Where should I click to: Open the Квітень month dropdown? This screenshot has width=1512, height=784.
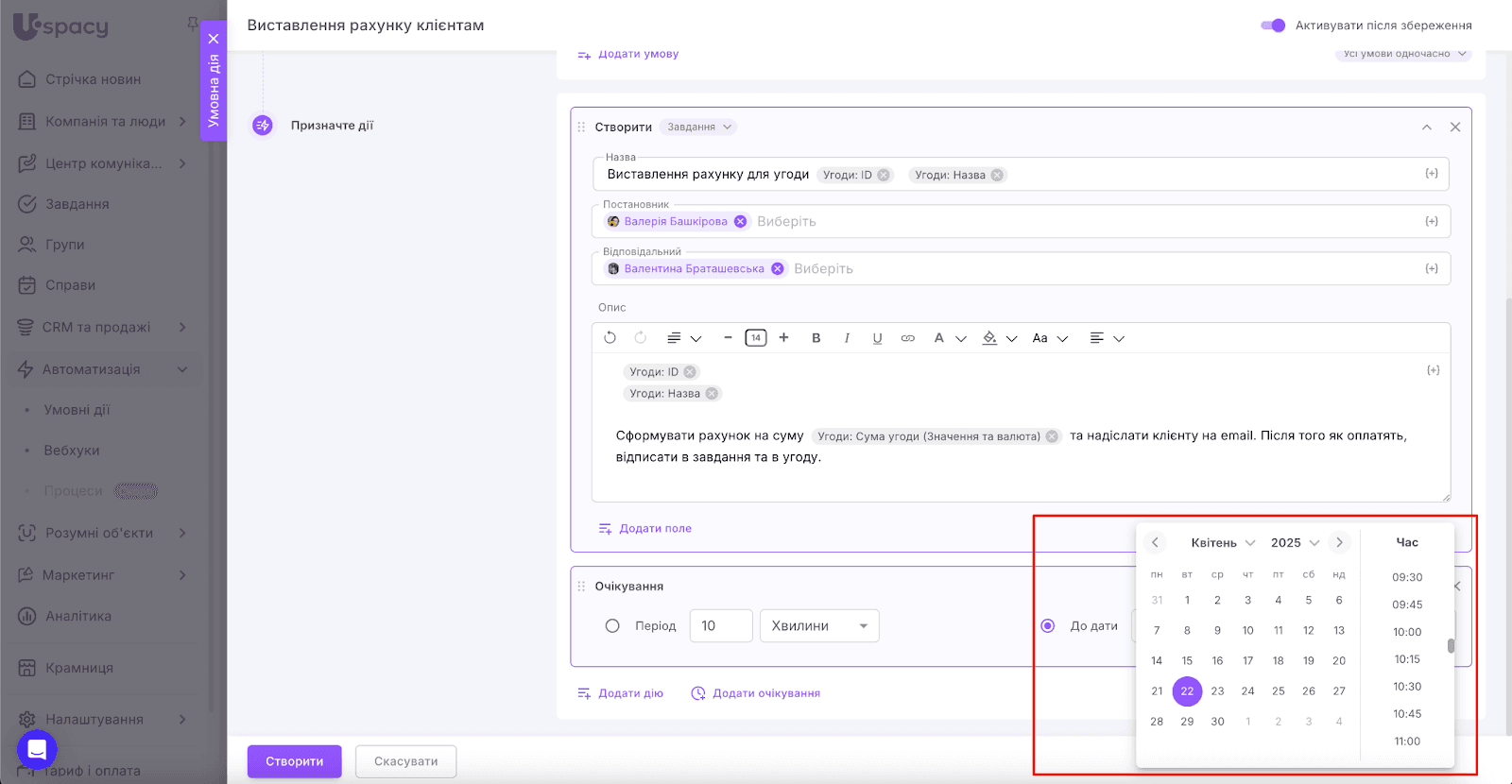1223,543
